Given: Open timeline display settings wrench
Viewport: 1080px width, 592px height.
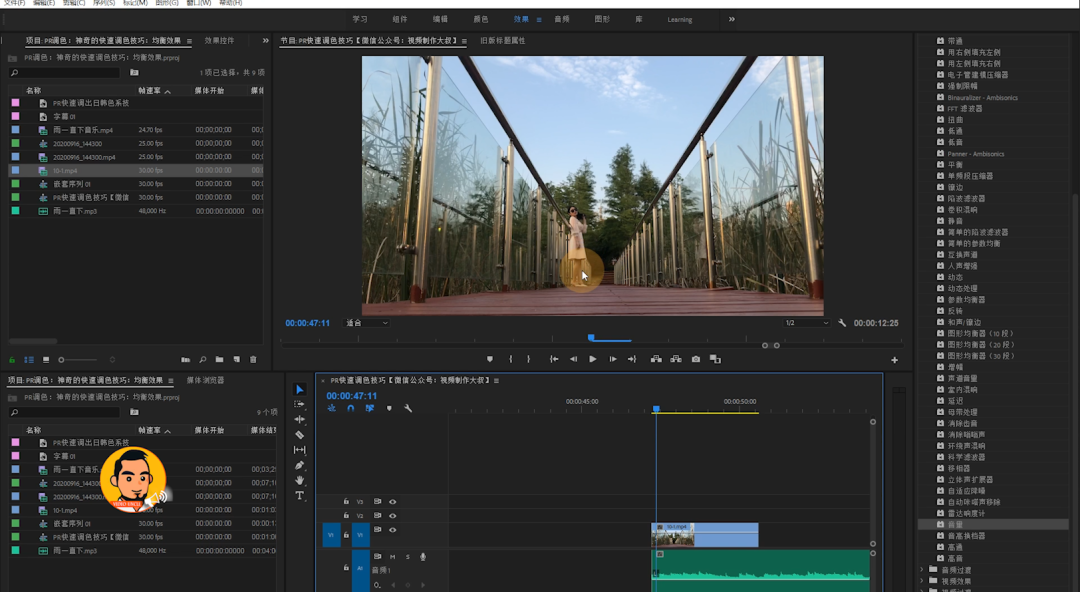Looking at the screenshot, I should [408, 409].
